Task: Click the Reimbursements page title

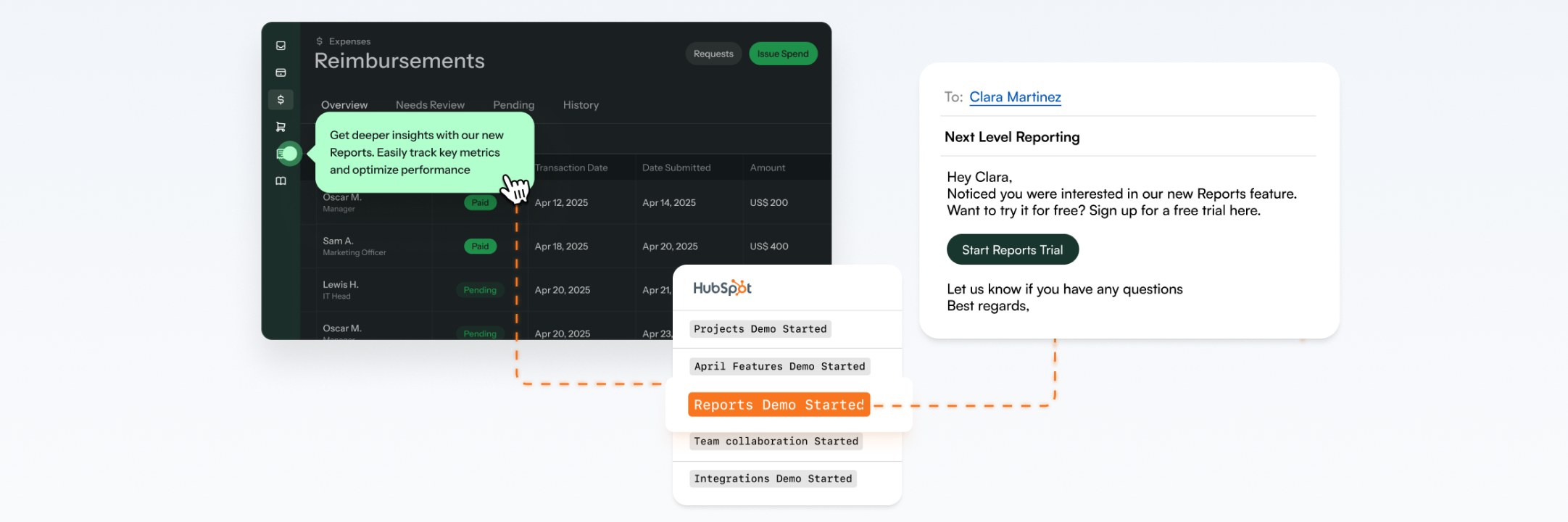Action: [399, 61]
